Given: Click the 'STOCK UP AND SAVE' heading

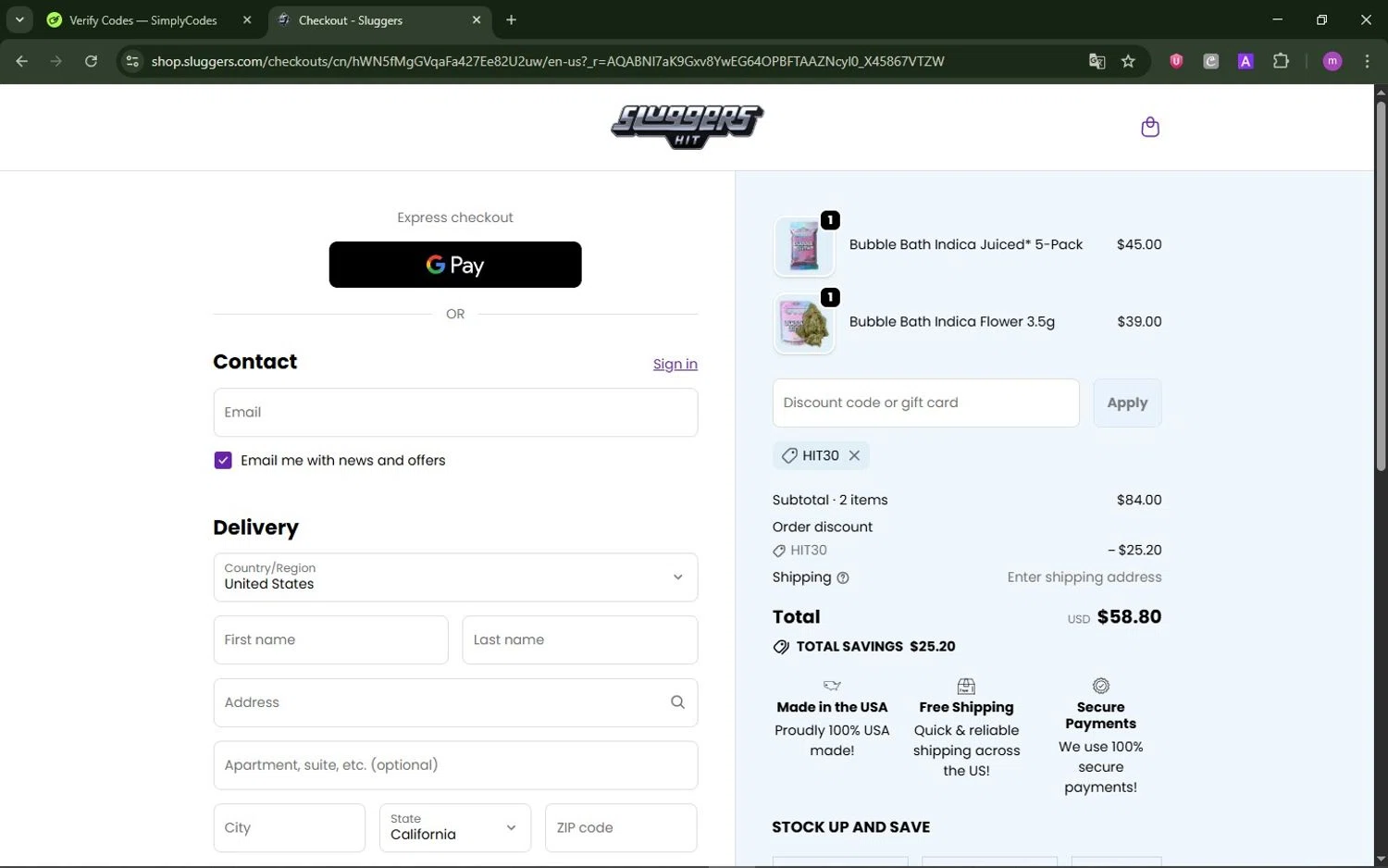Looking at the screenshot, I should 851,827.
